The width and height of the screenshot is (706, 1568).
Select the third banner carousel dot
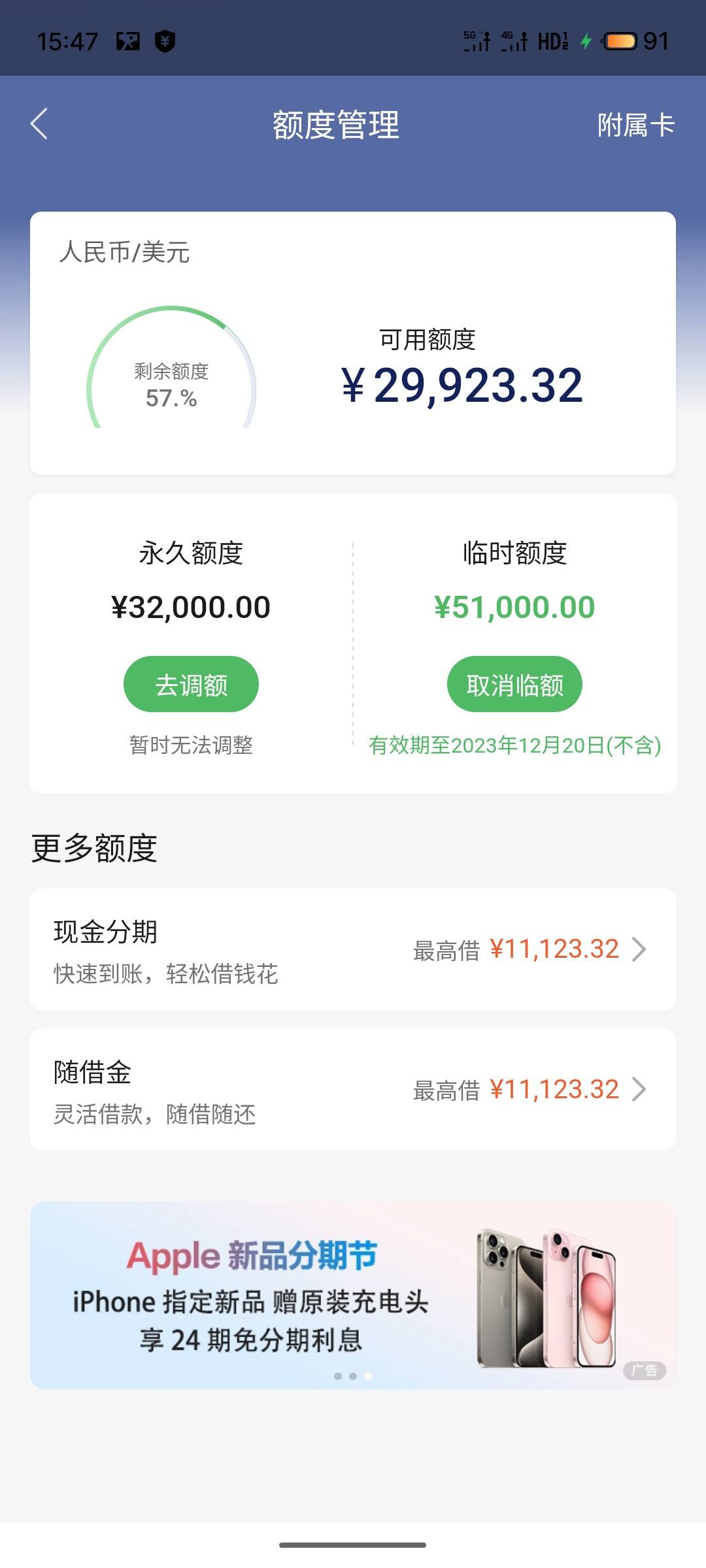pyautogui.click(x=368, y=1376)
